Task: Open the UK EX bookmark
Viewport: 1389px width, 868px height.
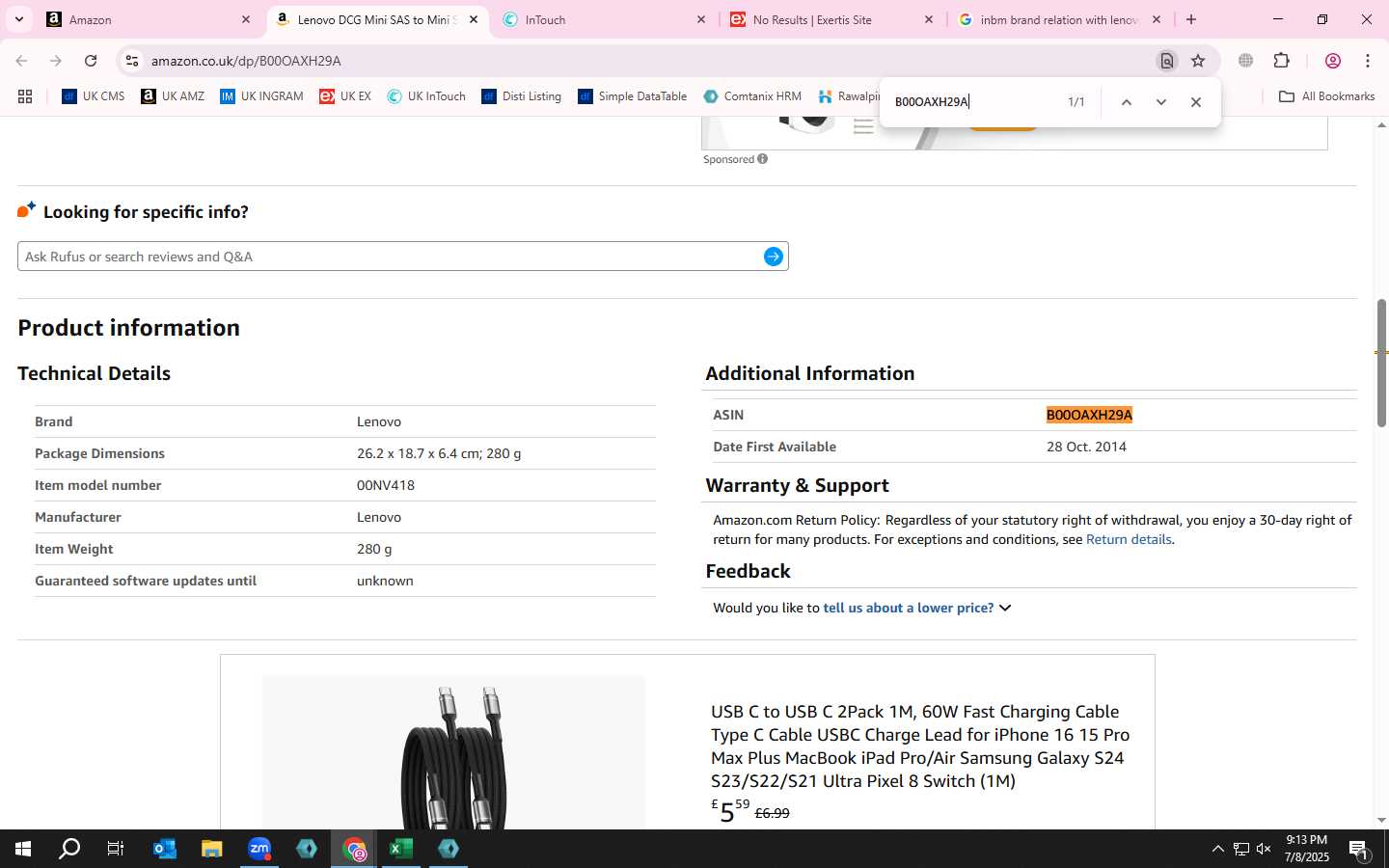Action: click(x=345, y=96)
